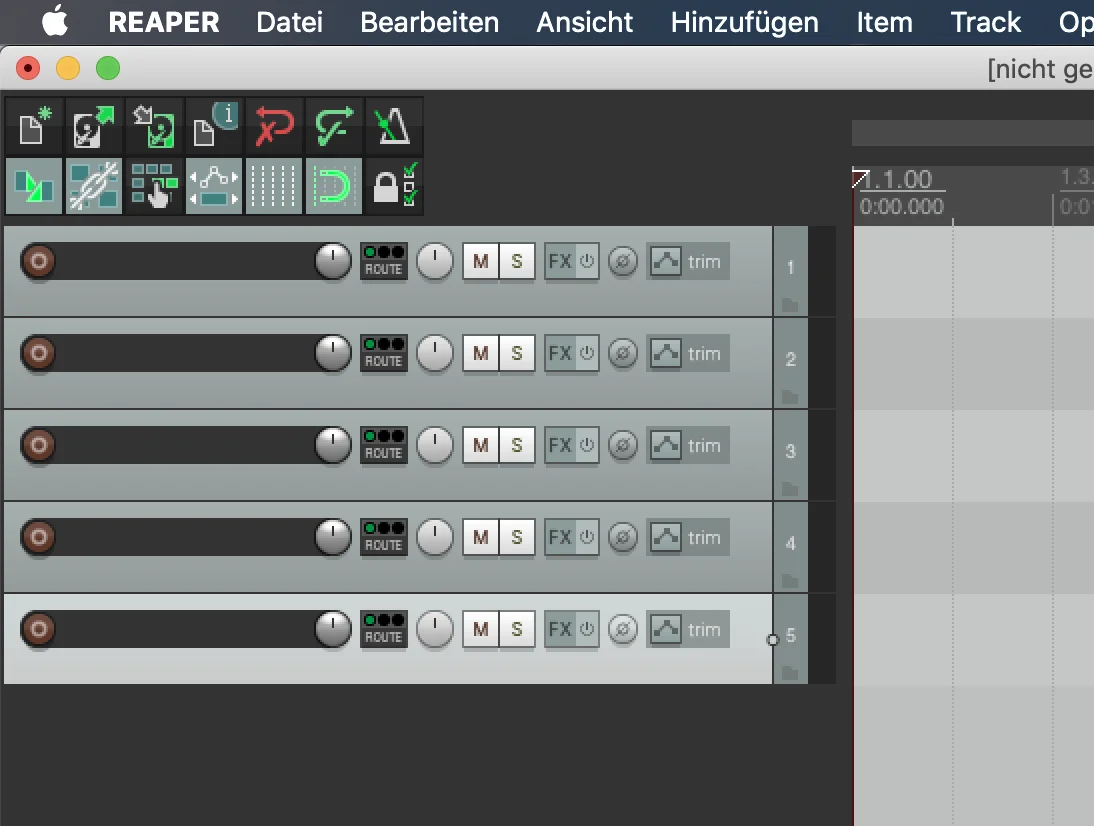The width and height of the screenshot is (1094, 826).
Task: Open the ROUTE button on track 1
Action: coord(384,262)
